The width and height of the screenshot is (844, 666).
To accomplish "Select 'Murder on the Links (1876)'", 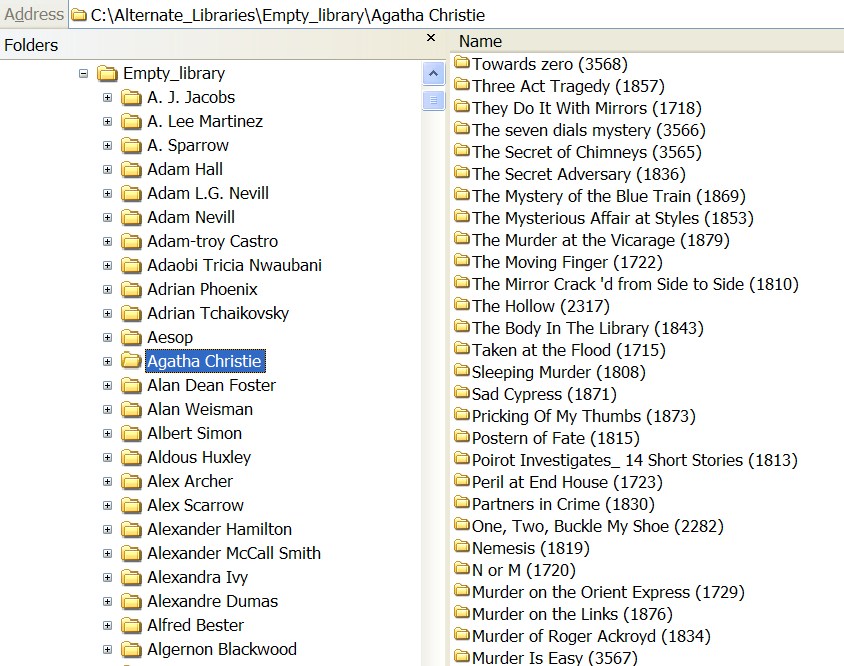I will (x=572, y=615).
